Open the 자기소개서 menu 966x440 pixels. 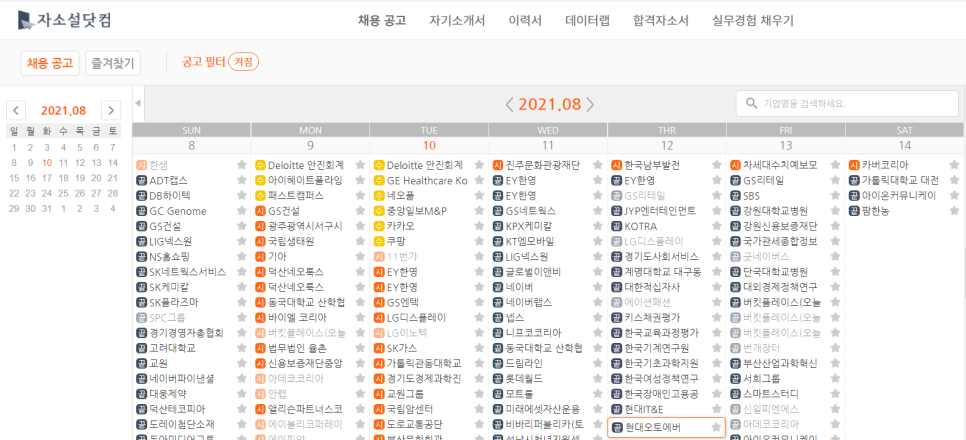tap(457, 20)
